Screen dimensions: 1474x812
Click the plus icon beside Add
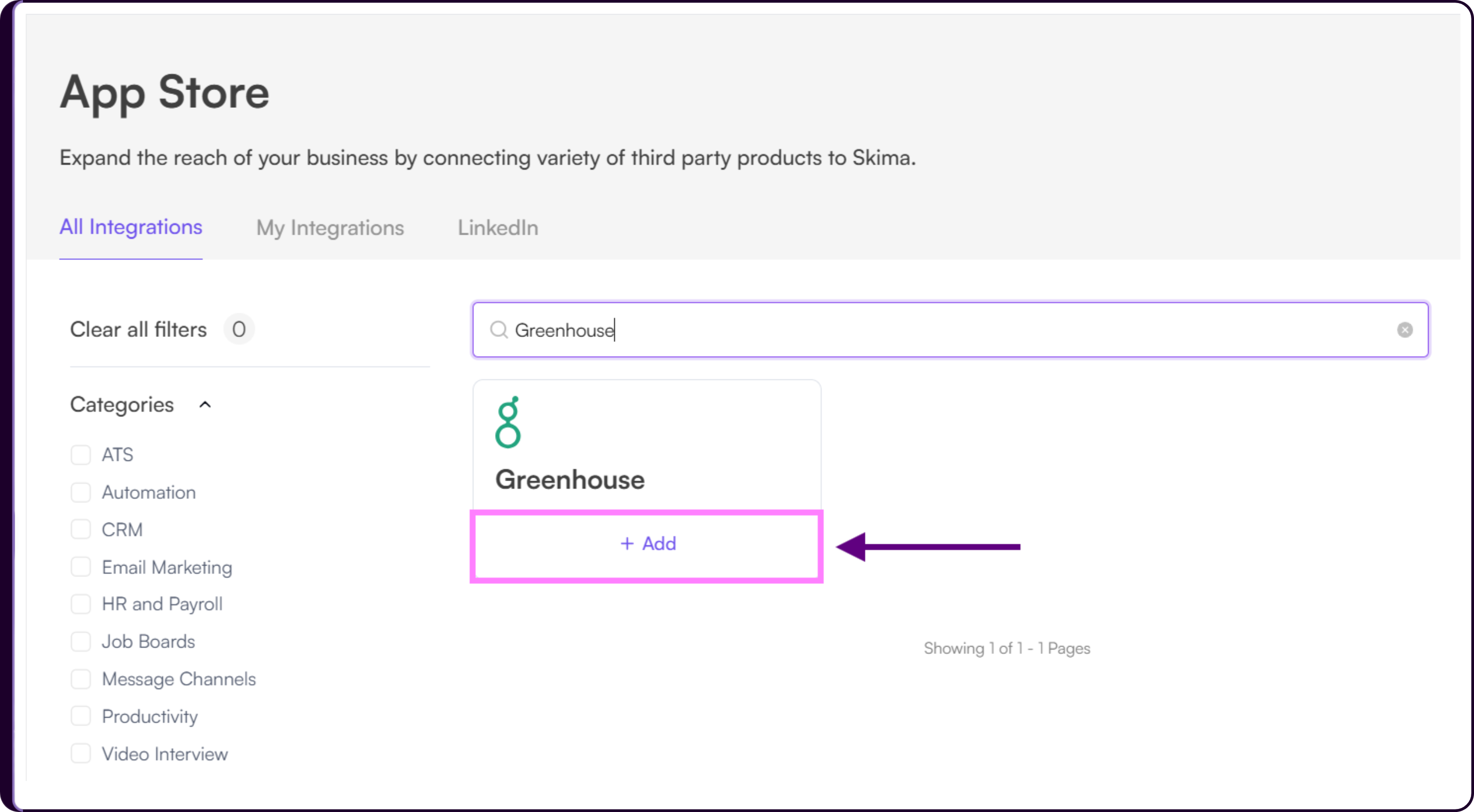[627, 543]
